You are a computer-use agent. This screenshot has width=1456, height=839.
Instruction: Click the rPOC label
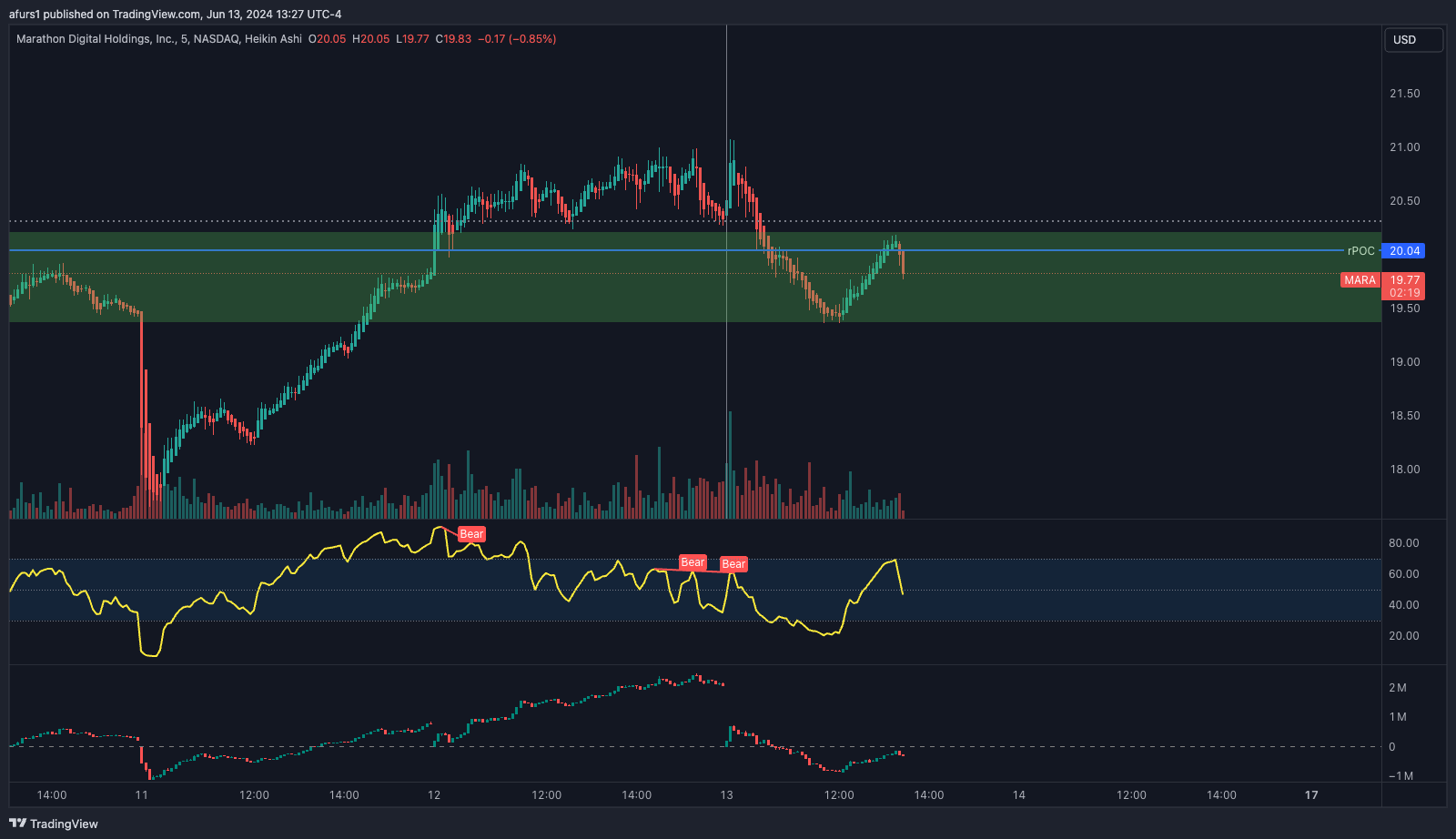coord(1361,251)
